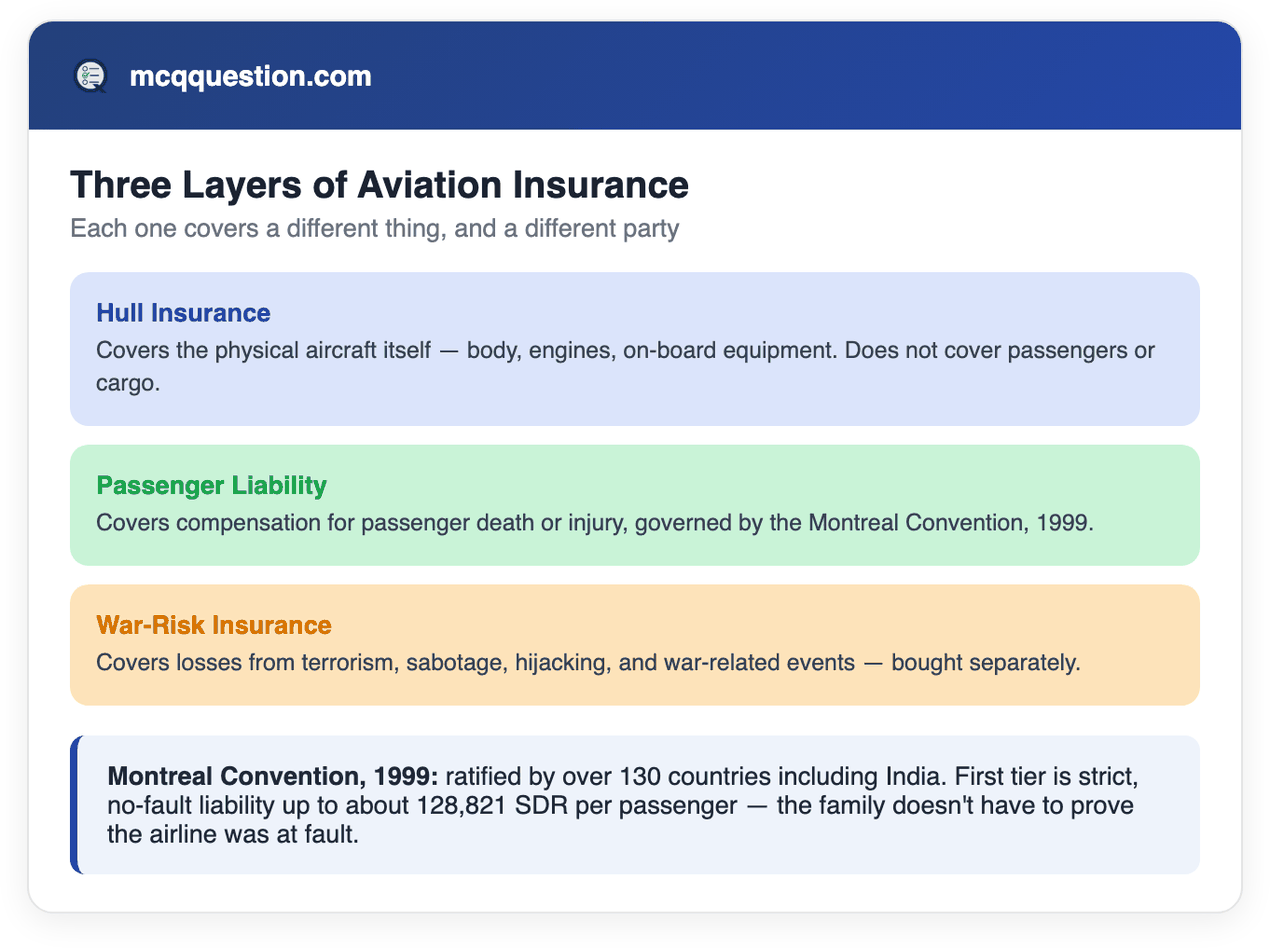Open the green Passenger Liability card

(x=634, y=505)
